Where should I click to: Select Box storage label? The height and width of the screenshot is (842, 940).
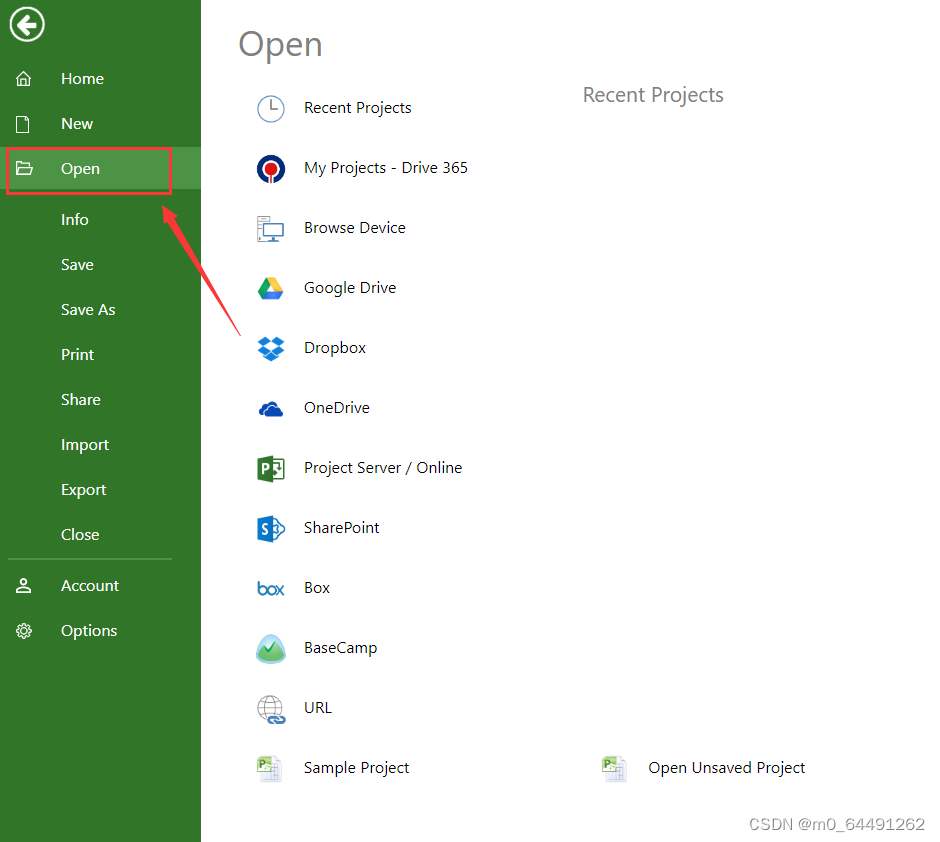click(317, 588)
